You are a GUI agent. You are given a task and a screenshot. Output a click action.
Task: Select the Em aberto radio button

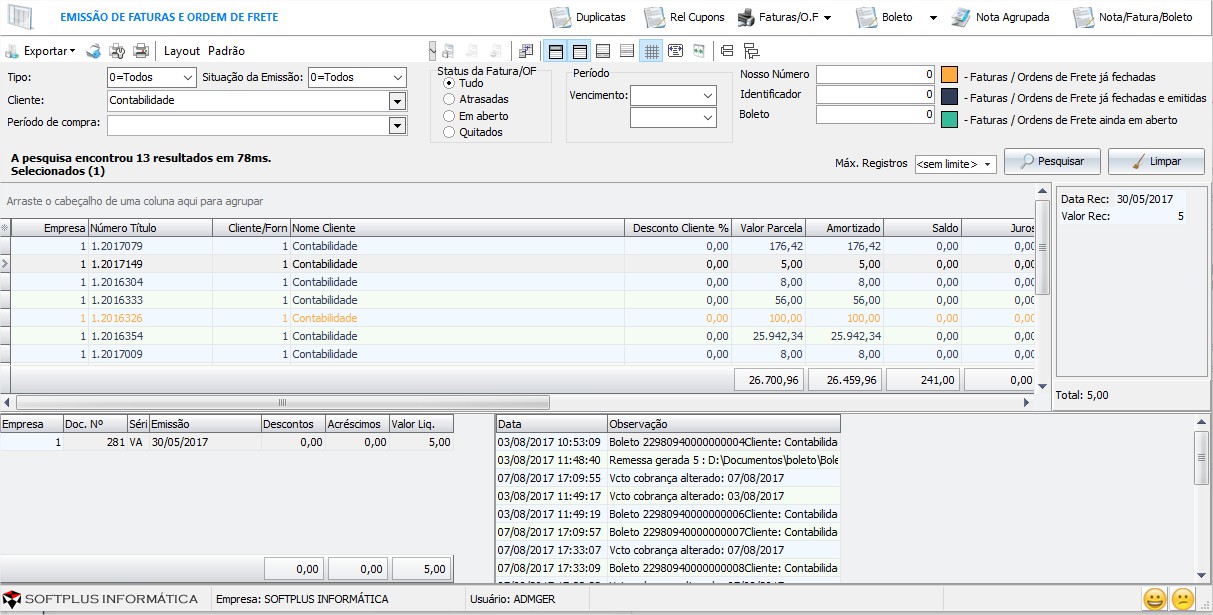[x=449, y=116]
